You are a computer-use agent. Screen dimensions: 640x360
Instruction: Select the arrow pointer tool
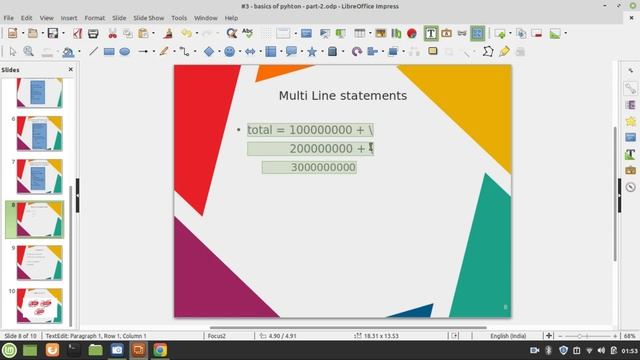[13, 51]
